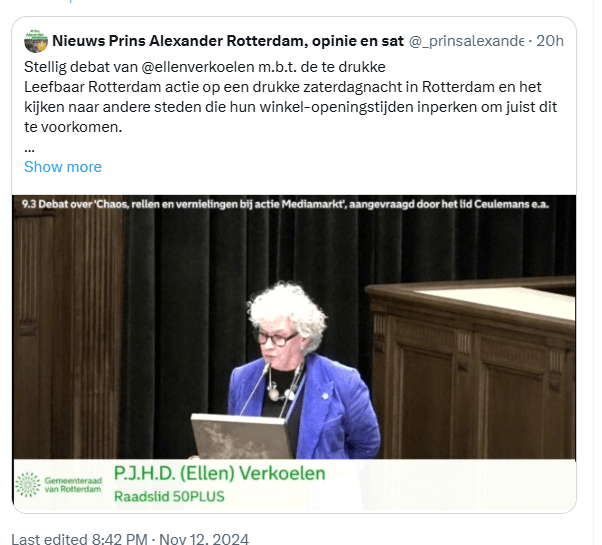602x545 pixels.
Task: Open the Last edited history link
Action: coord(79,538)
